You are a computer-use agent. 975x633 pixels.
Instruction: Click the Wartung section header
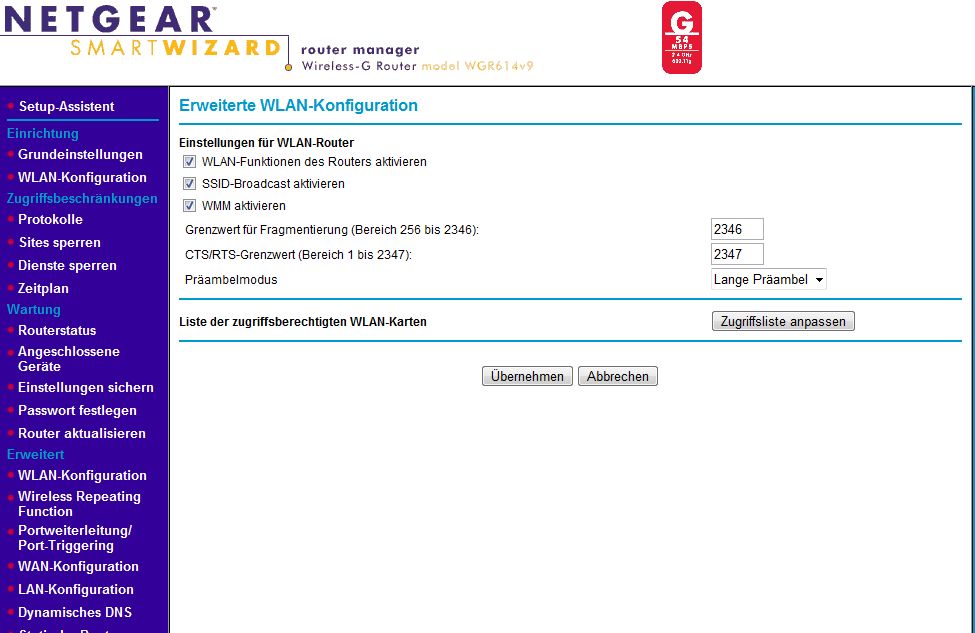coord(34,309)
